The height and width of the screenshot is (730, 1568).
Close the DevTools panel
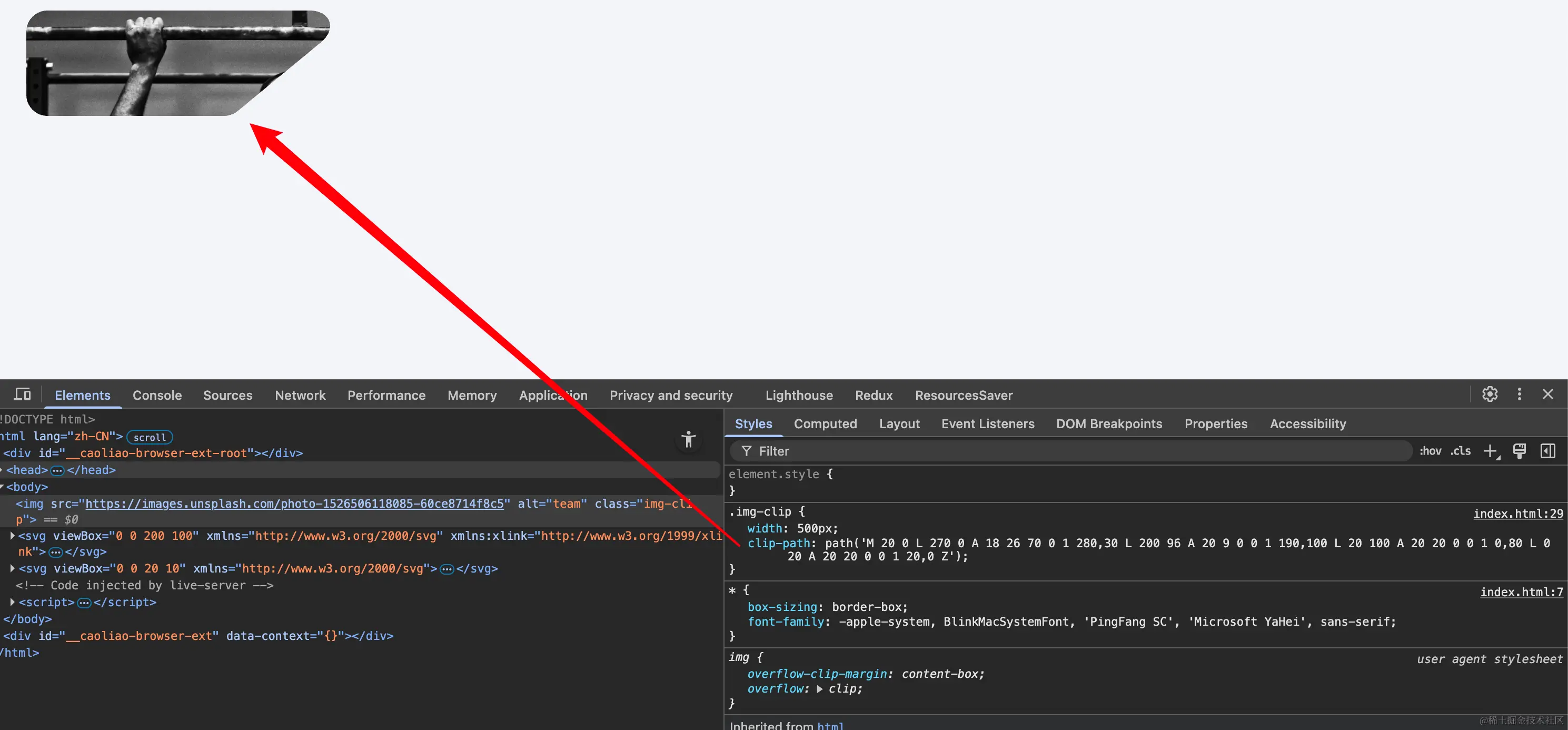click(x=1548, y=394)
